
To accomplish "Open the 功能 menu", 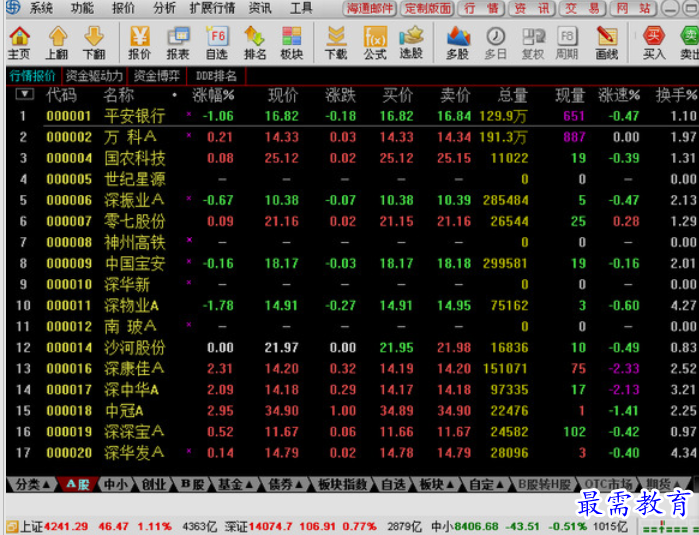I will coord(82,8).
